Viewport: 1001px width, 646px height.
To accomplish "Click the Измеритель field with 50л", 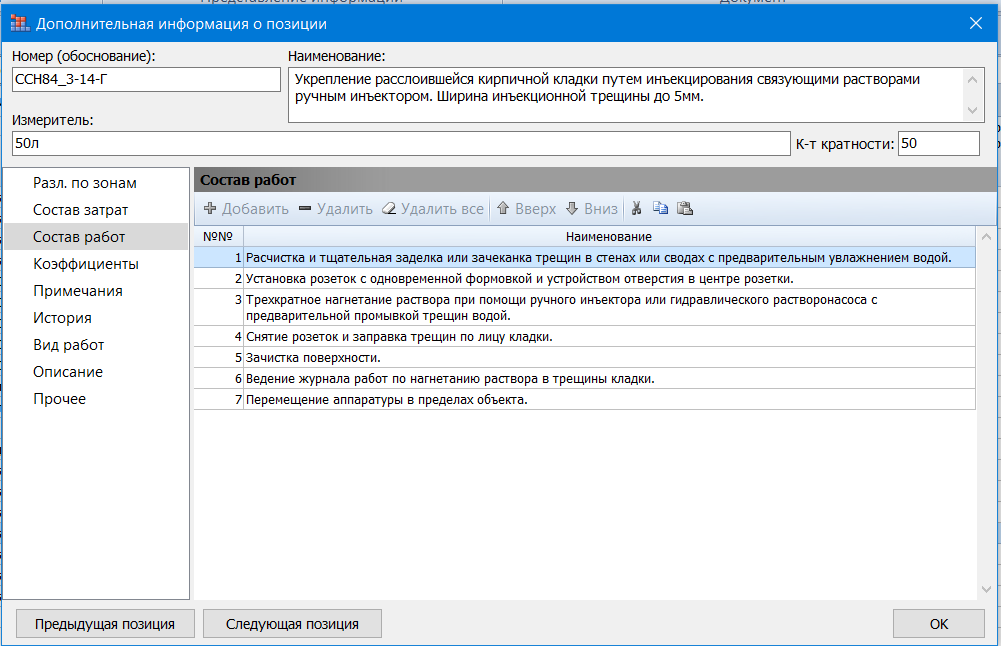I will point(401,143).
